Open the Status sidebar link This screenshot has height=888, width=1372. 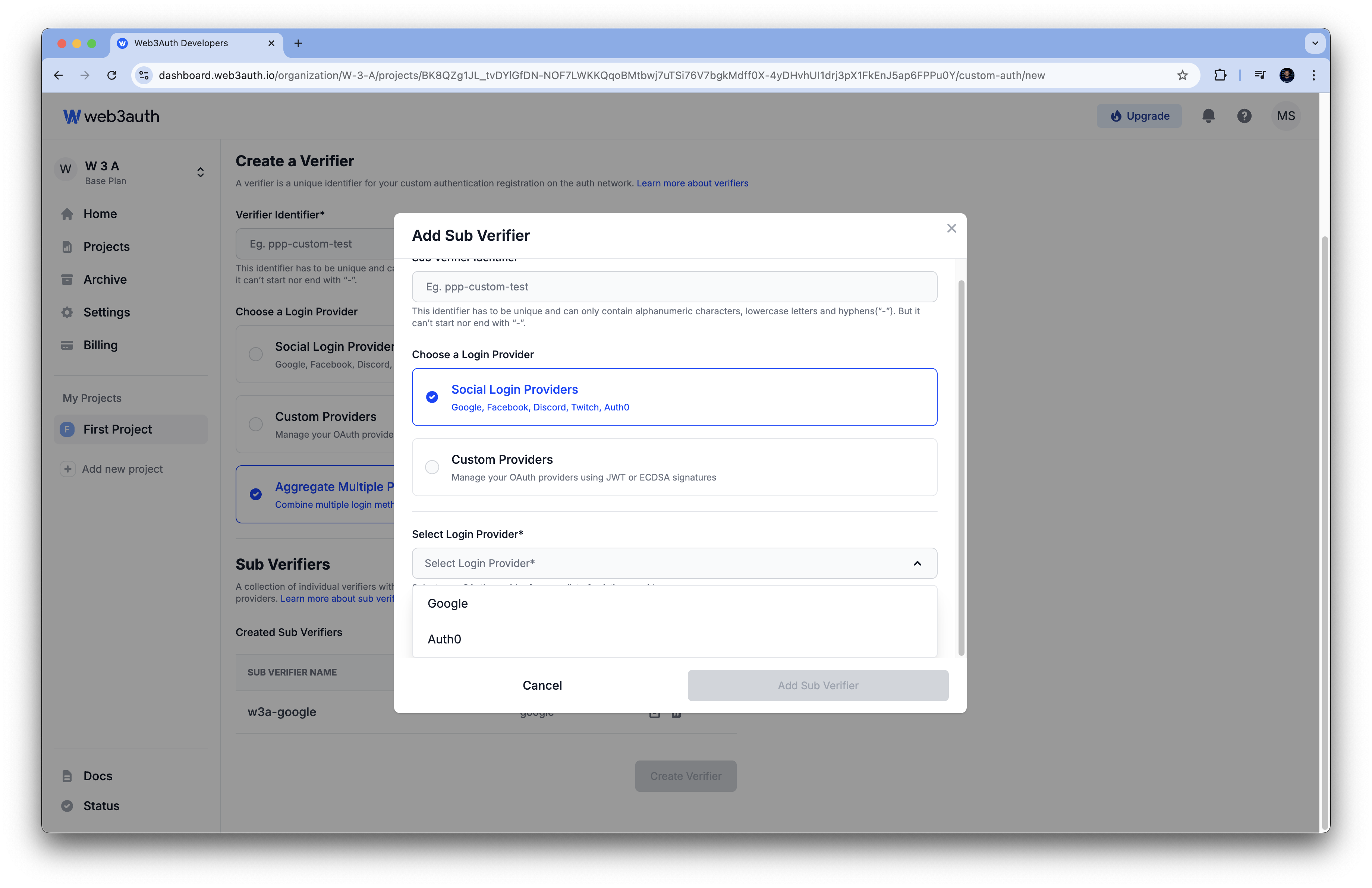pos(101,806)
